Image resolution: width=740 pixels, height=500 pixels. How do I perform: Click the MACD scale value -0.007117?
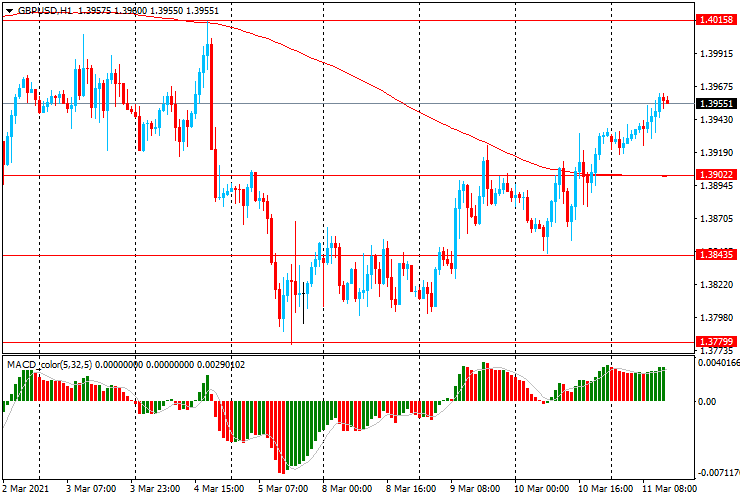coord(719,473)
